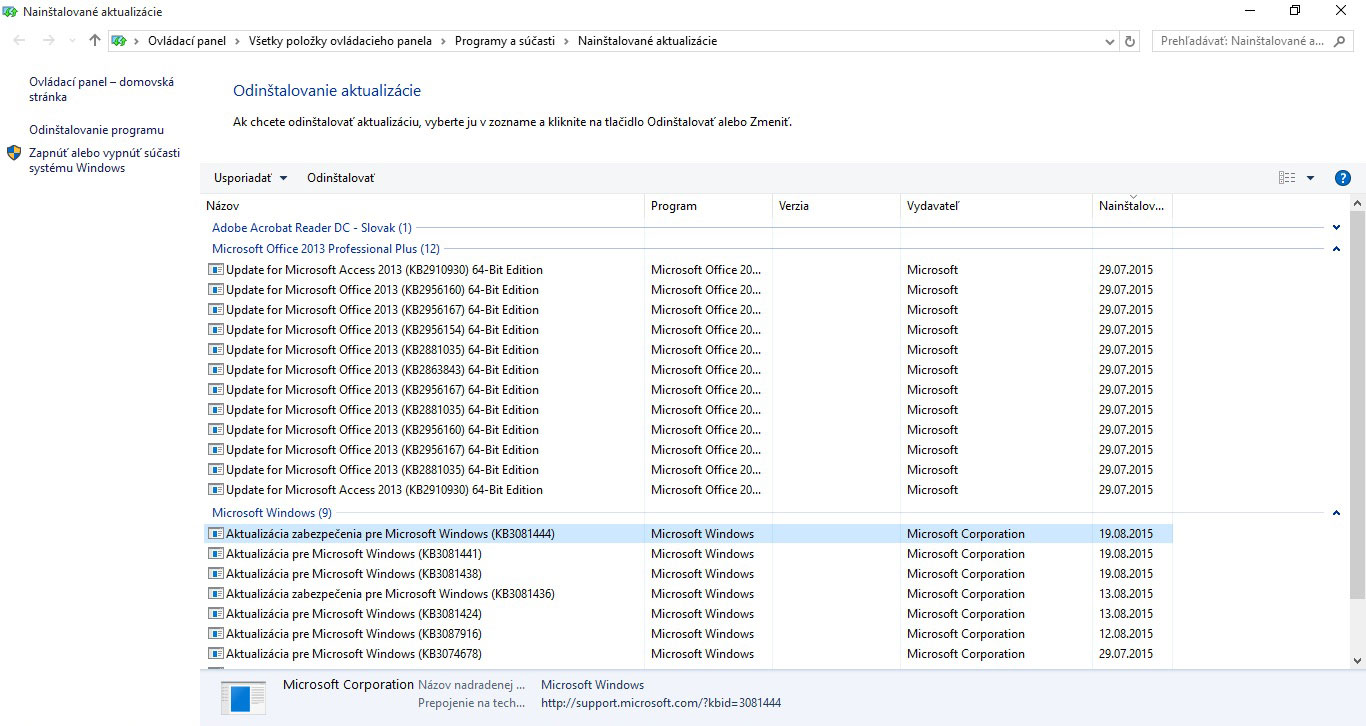Viewport: 1366px width, 726px height.
Task: Click Microsoft Corporation in the KB3081438 row
Action: (966, 574)
